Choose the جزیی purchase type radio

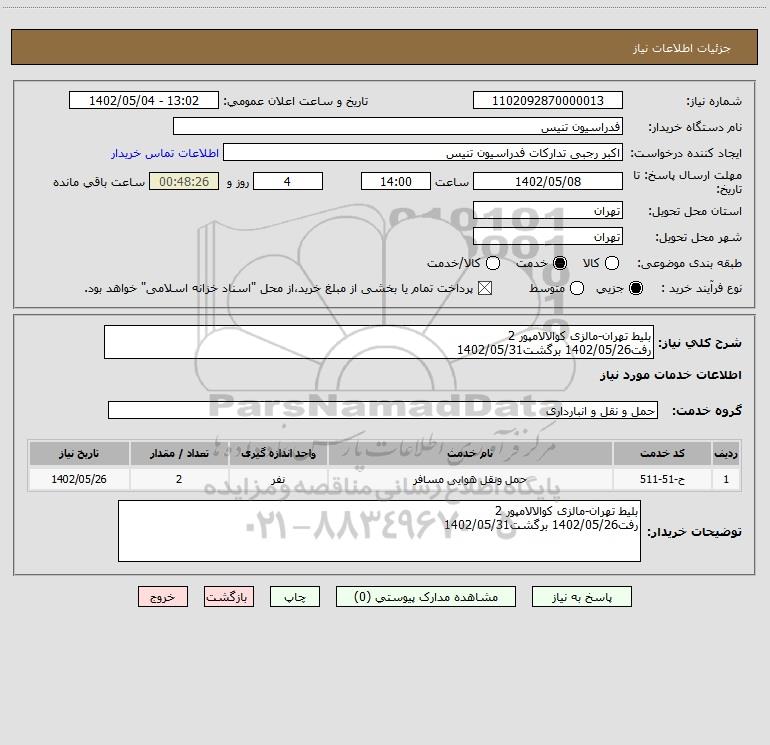tap(636, 288)
